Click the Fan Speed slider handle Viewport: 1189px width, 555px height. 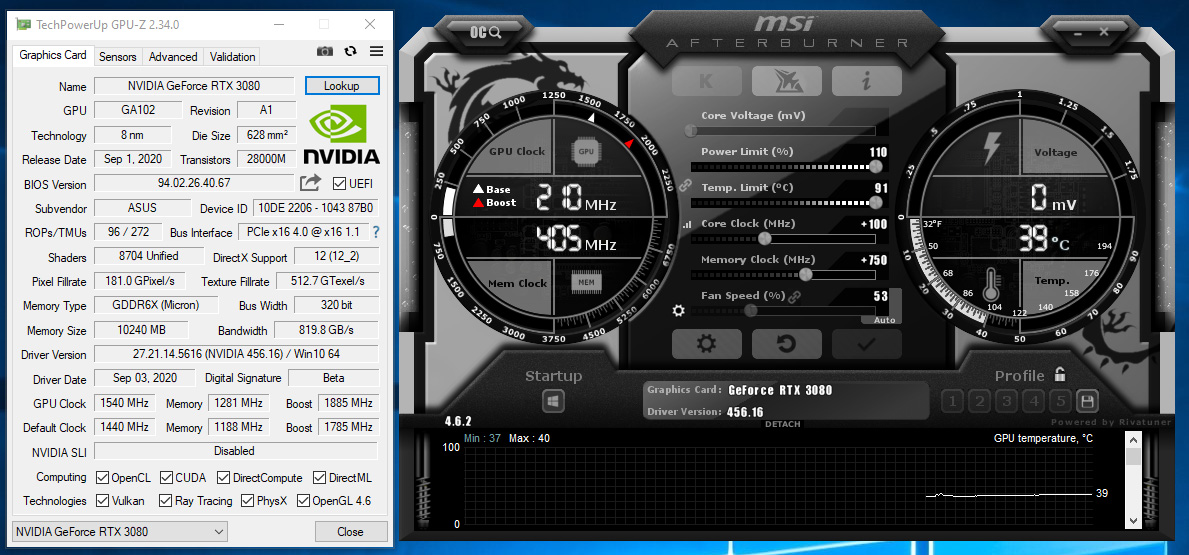(x=750, y=310)
